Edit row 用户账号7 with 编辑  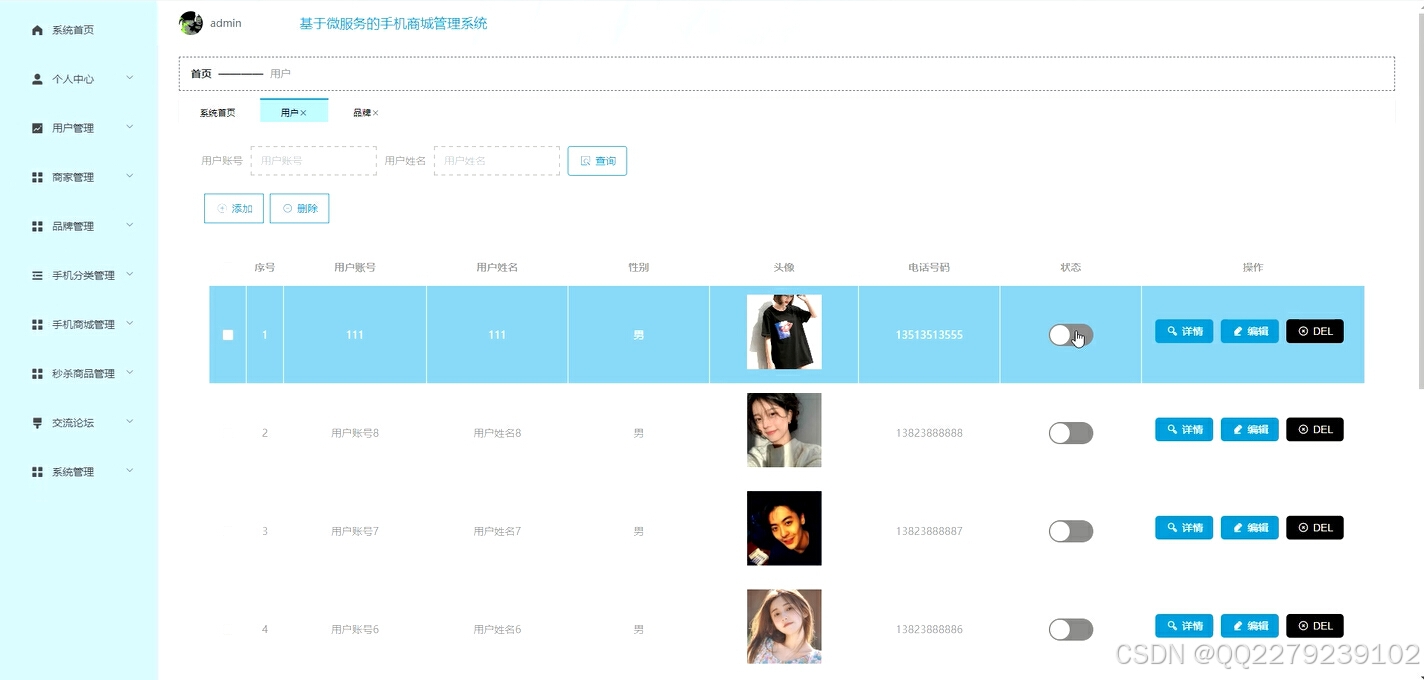1250,527
